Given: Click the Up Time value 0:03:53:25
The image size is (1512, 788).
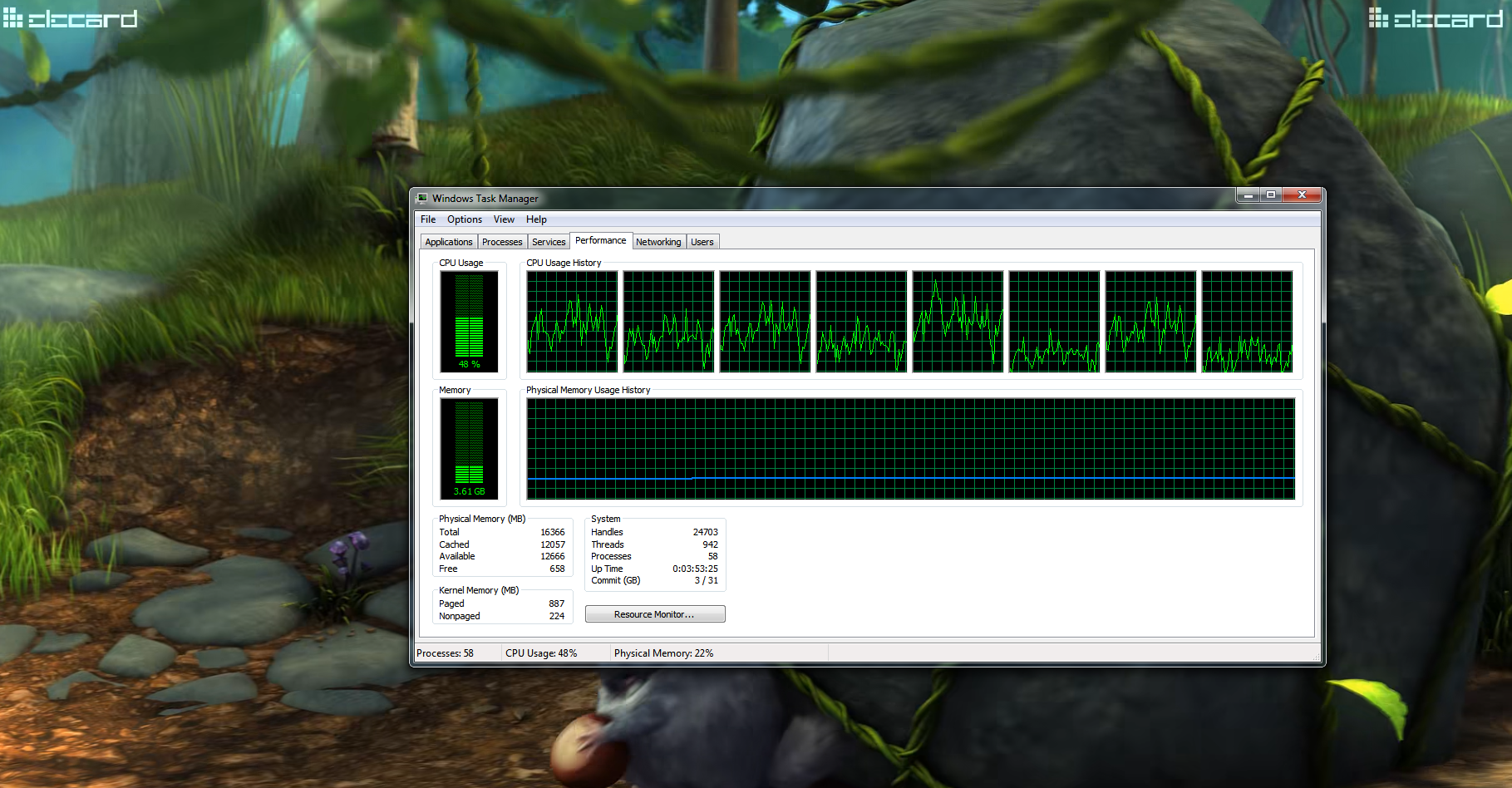Looking at the screenshot, I should pos(696,569).
